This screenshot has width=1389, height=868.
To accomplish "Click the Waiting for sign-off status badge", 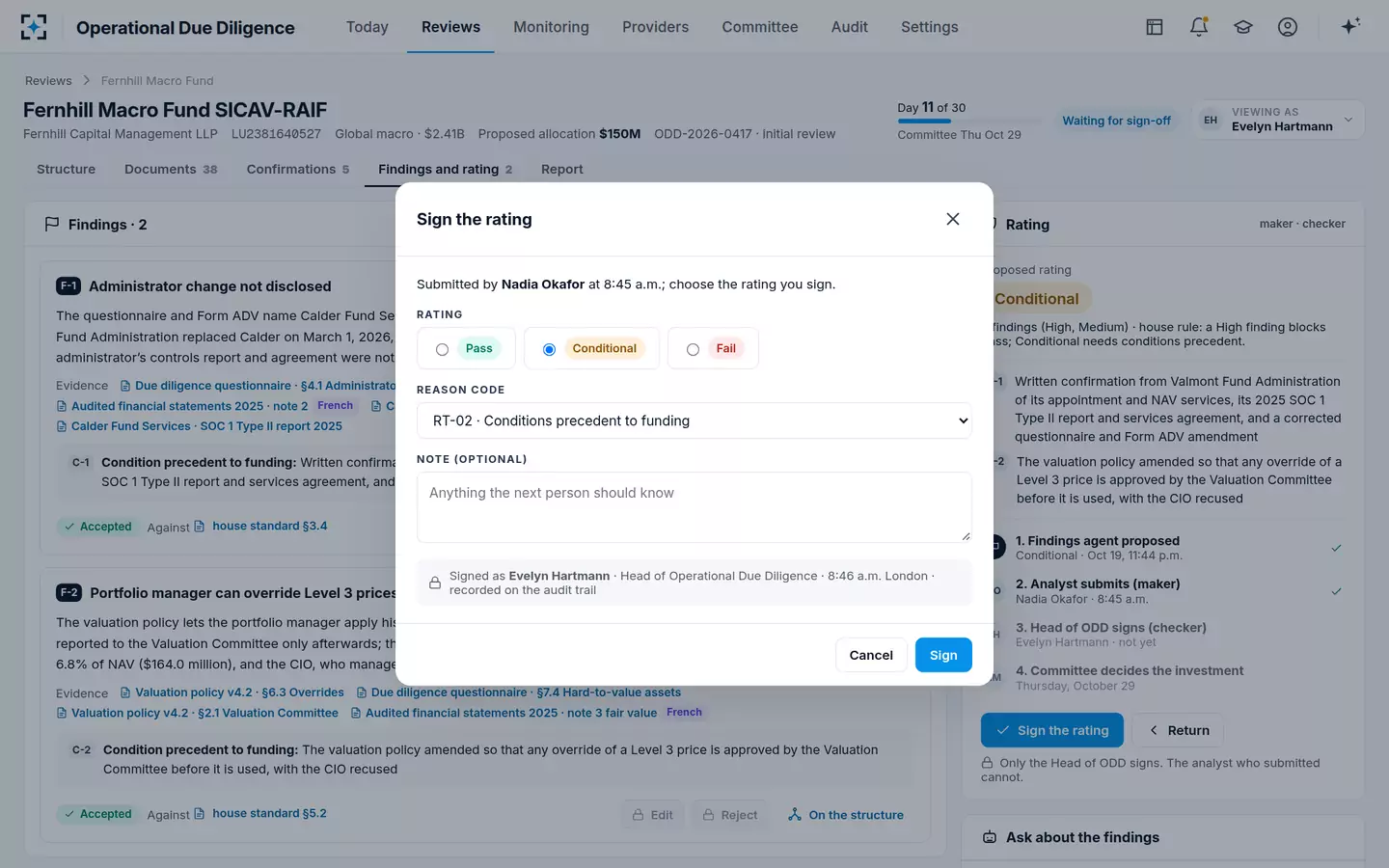I will [x=1116, y=121].
